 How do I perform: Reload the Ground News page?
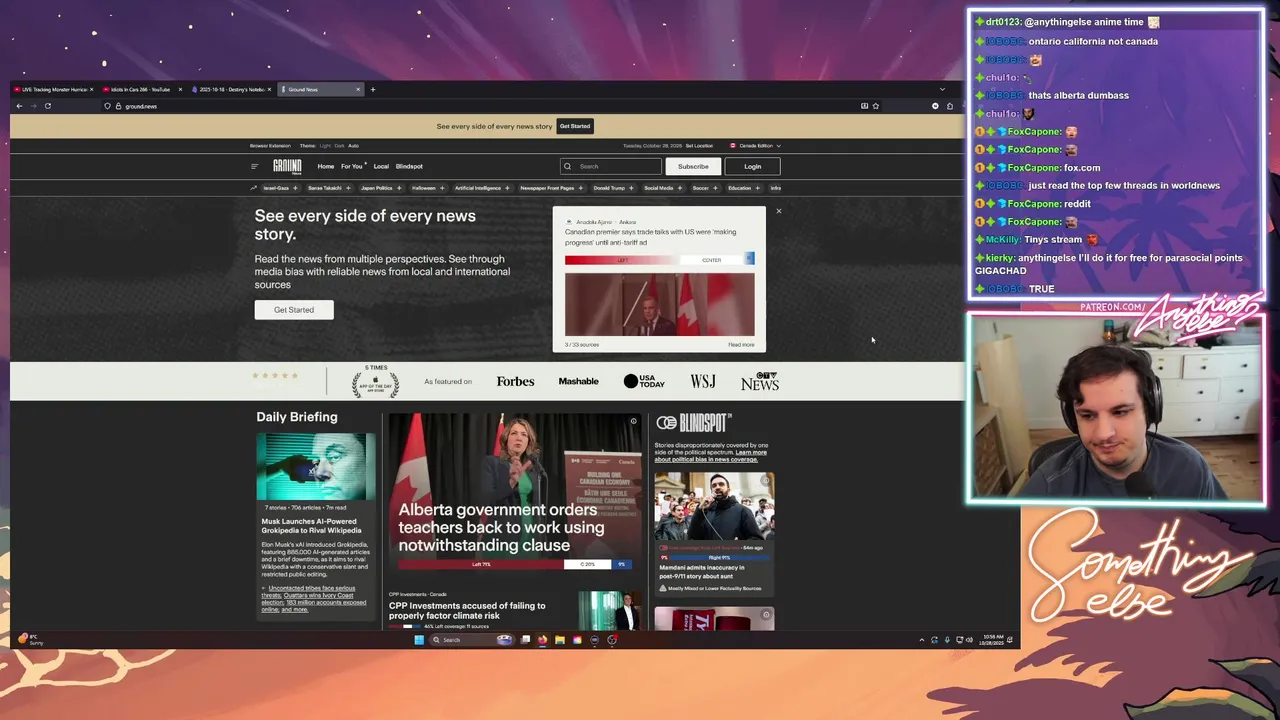tap(47, 106)
